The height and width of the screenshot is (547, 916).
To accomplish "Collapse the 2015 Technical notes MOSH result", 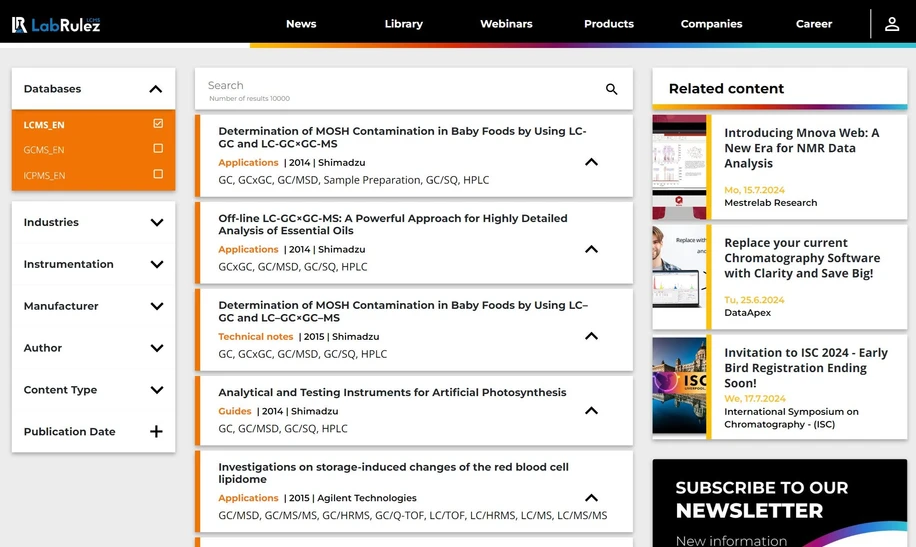I will (x=591, y=336).
